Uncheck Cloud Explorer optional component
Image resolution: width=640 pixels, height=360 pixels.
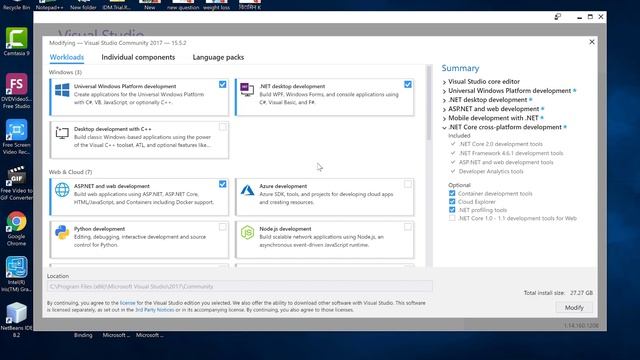(452, 202)
